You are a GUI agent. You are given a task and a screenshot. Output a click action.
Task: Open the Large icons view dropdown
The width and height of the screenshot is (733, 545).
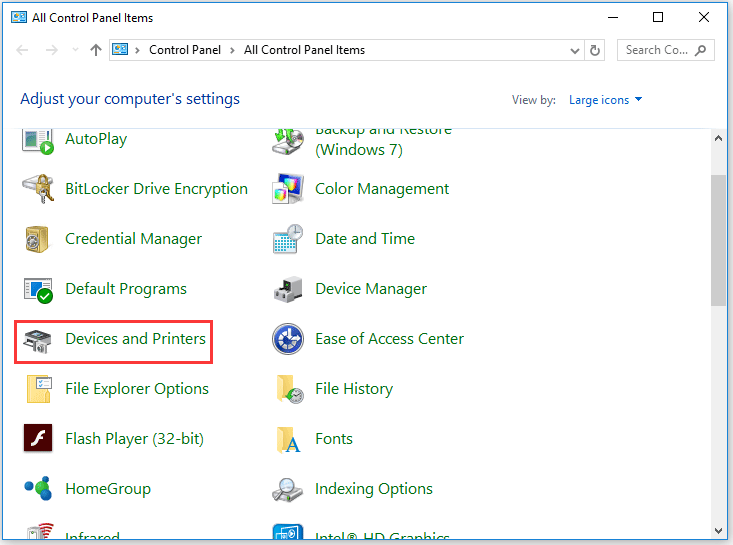click(x=605, y=100)
